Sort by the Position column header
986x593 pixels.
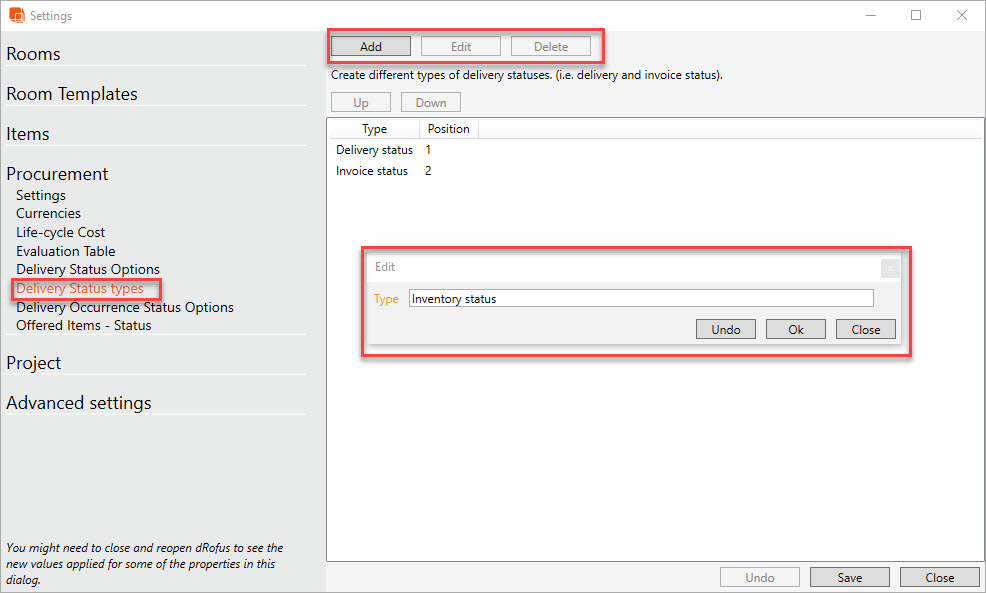coord(448,129)
